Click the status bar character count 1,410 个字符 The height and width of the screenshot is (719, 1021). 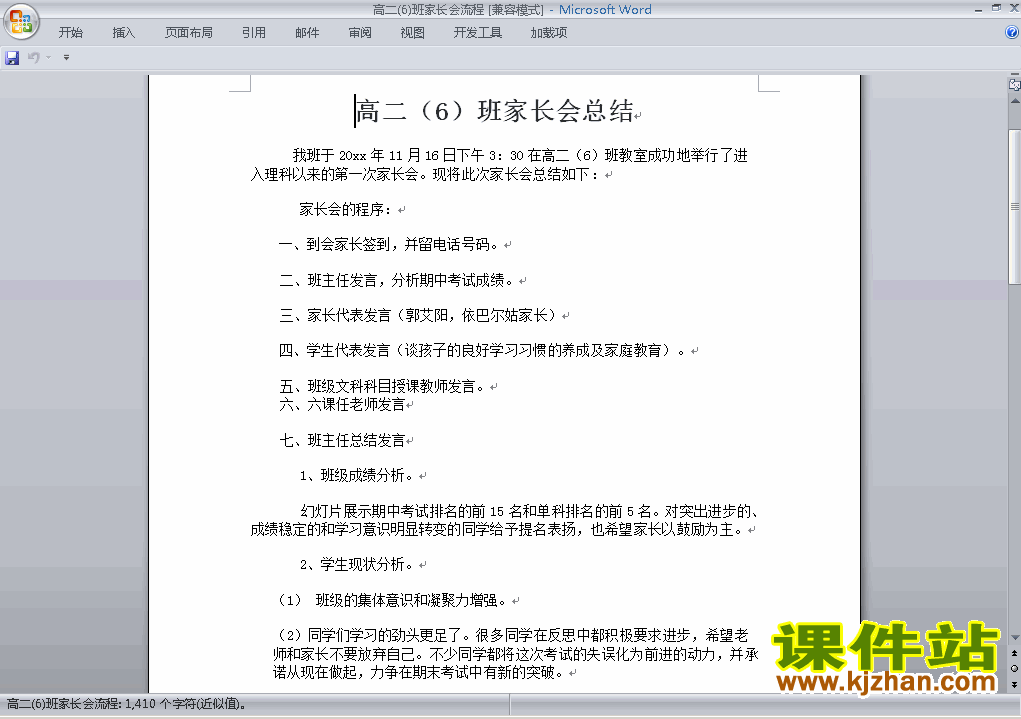pyautogui.click(x=186, y=704)
